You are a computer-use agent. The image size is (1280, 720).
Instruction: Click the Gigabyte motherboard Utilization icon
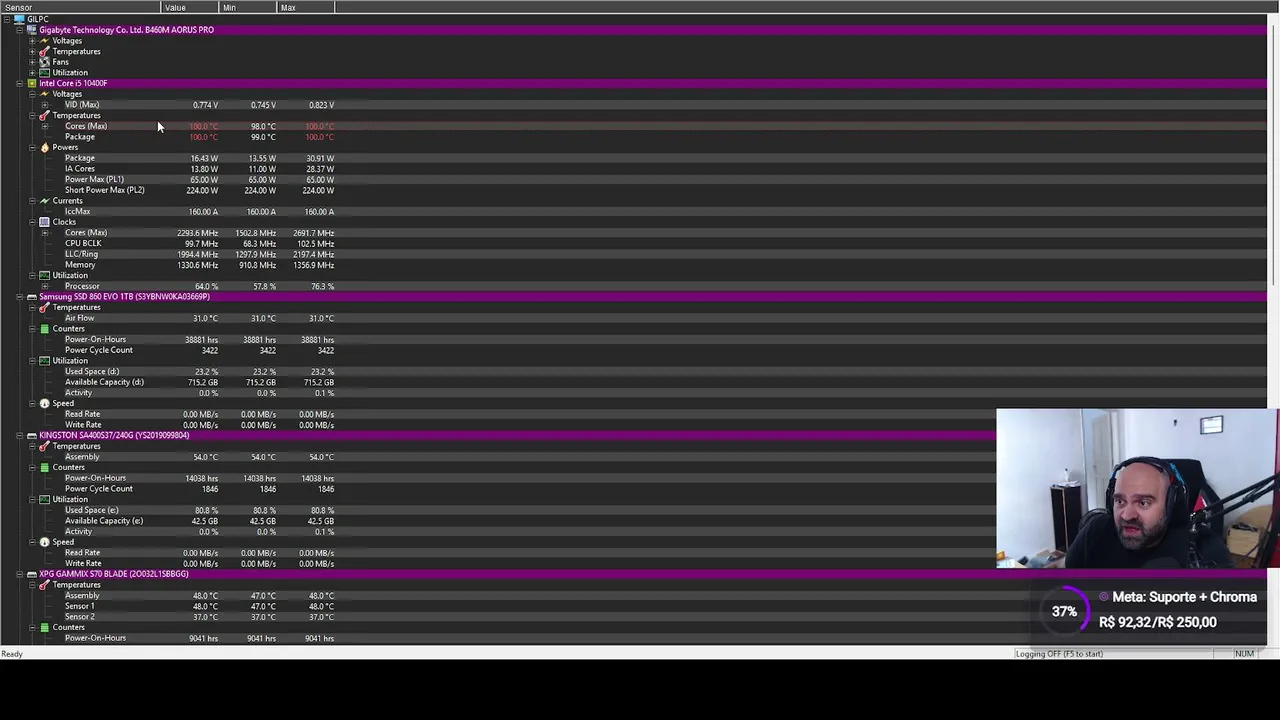point(44,73)
